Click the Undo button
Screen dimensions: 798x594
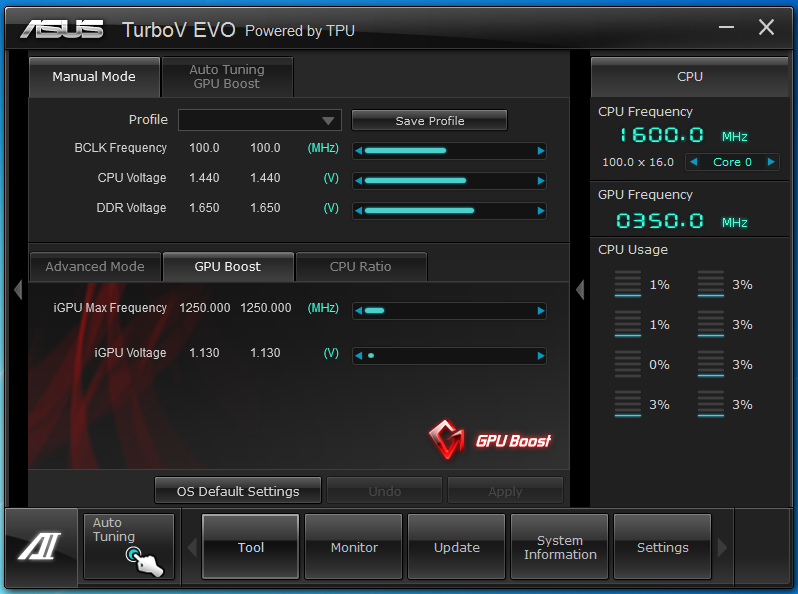tap(385, 491)
